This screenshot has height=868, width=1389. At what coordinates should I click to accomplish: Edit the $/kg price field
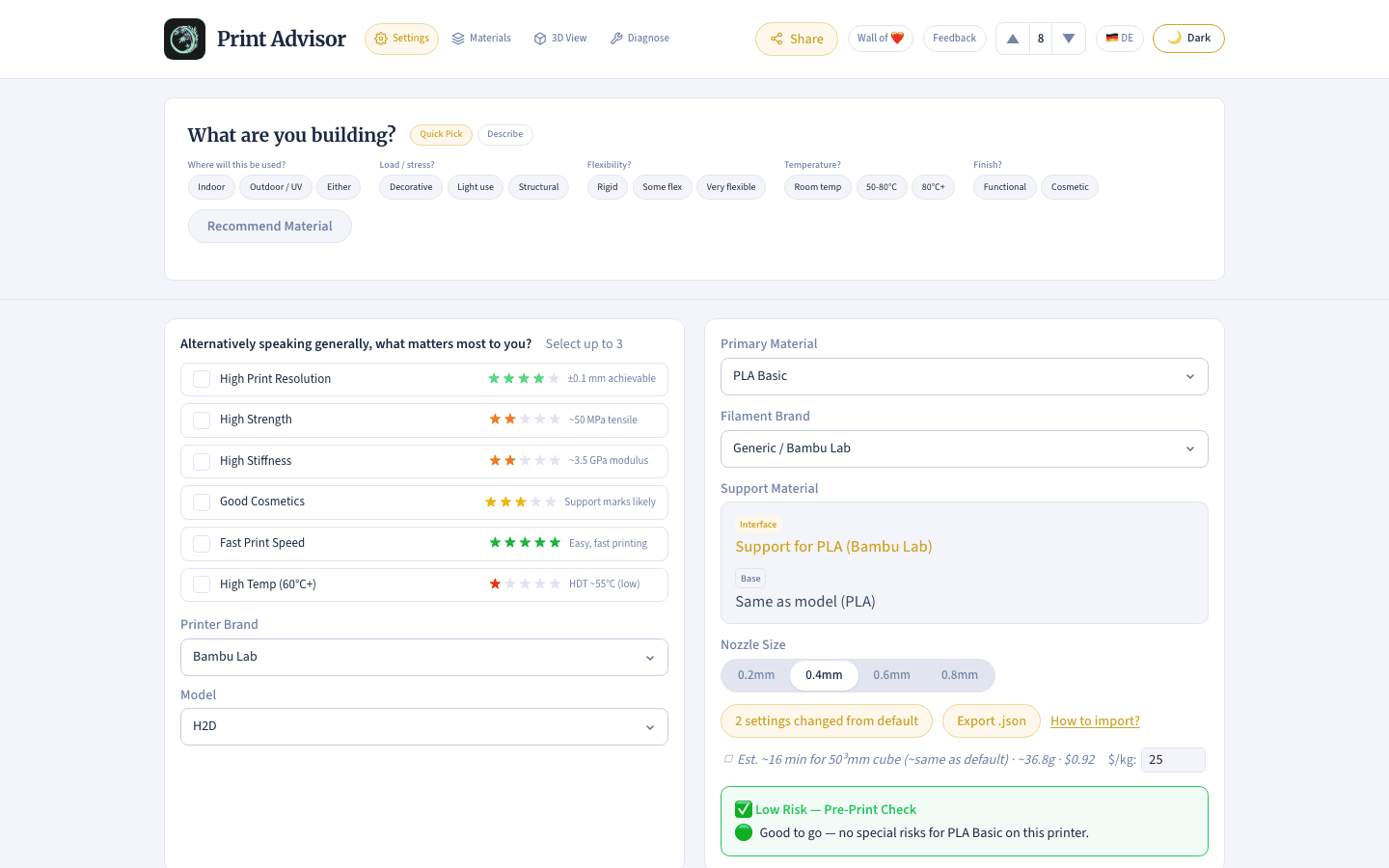[1173, 760]
